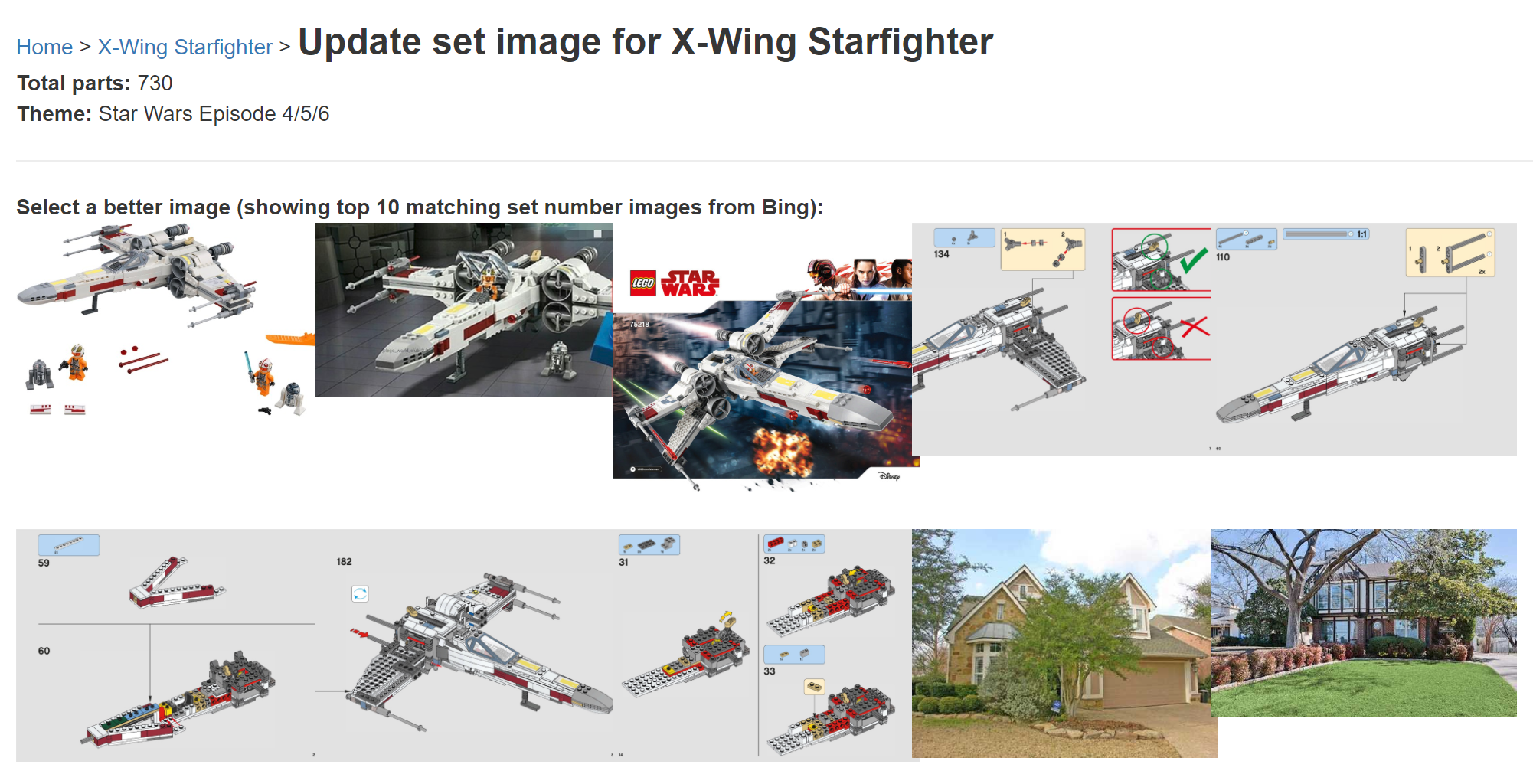Pick the step 182 instruction image
The image size is (1533, 784).
tap(464, 645)
